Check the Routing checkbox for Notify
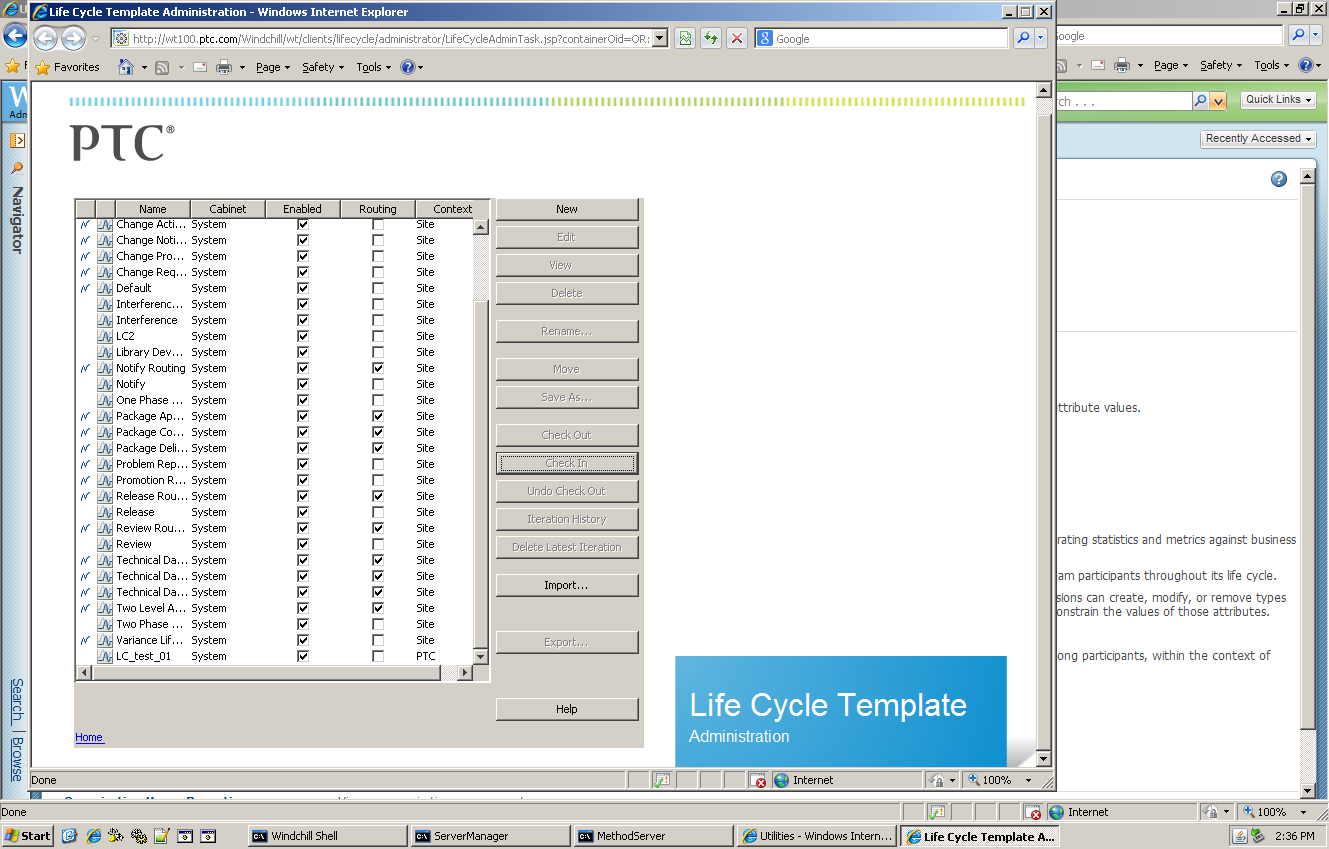This screenshot has height=849, width=1329. point(378,384)
